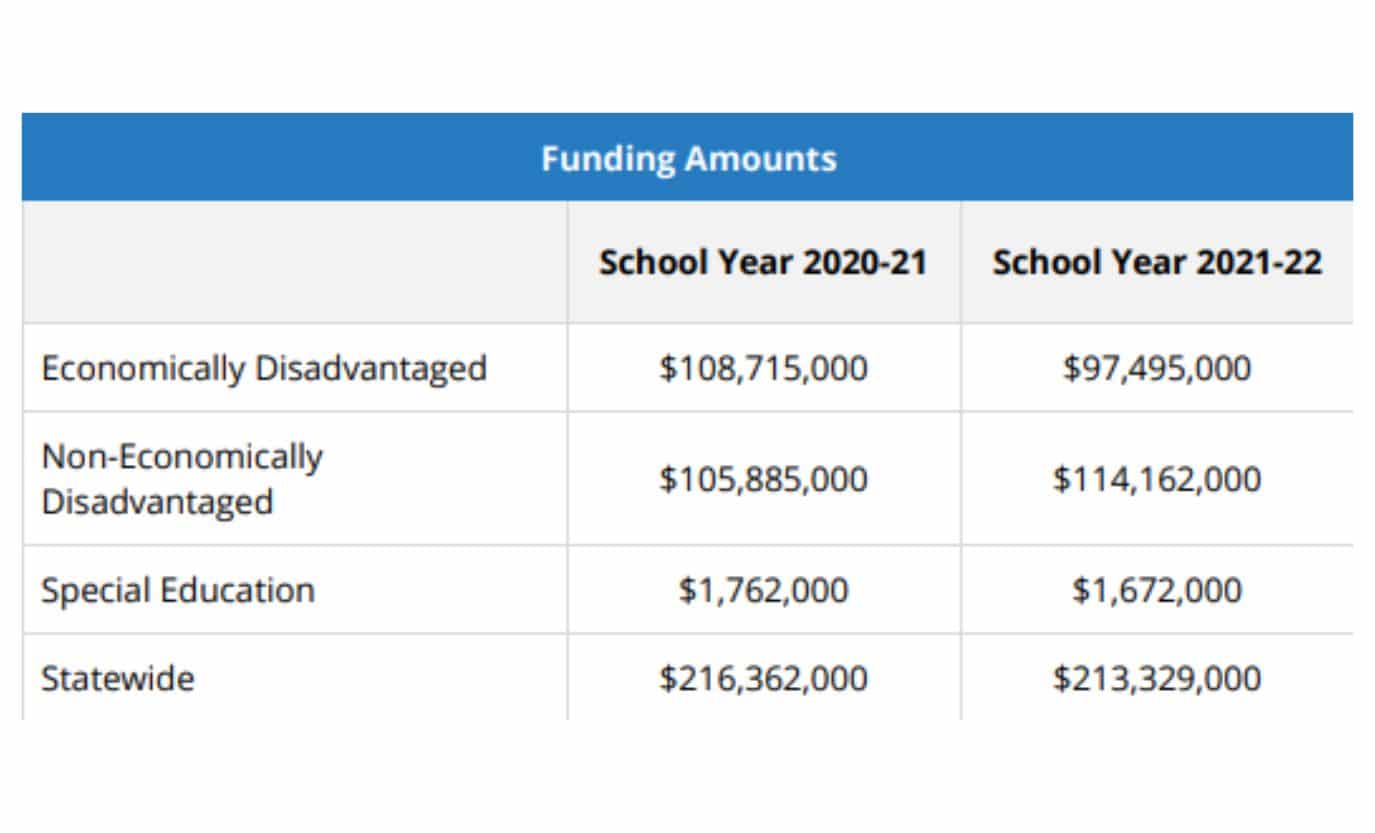Select the $114,162,000 amount cell
This screenshot has height=833, width=1375.
click(1157, 479)
